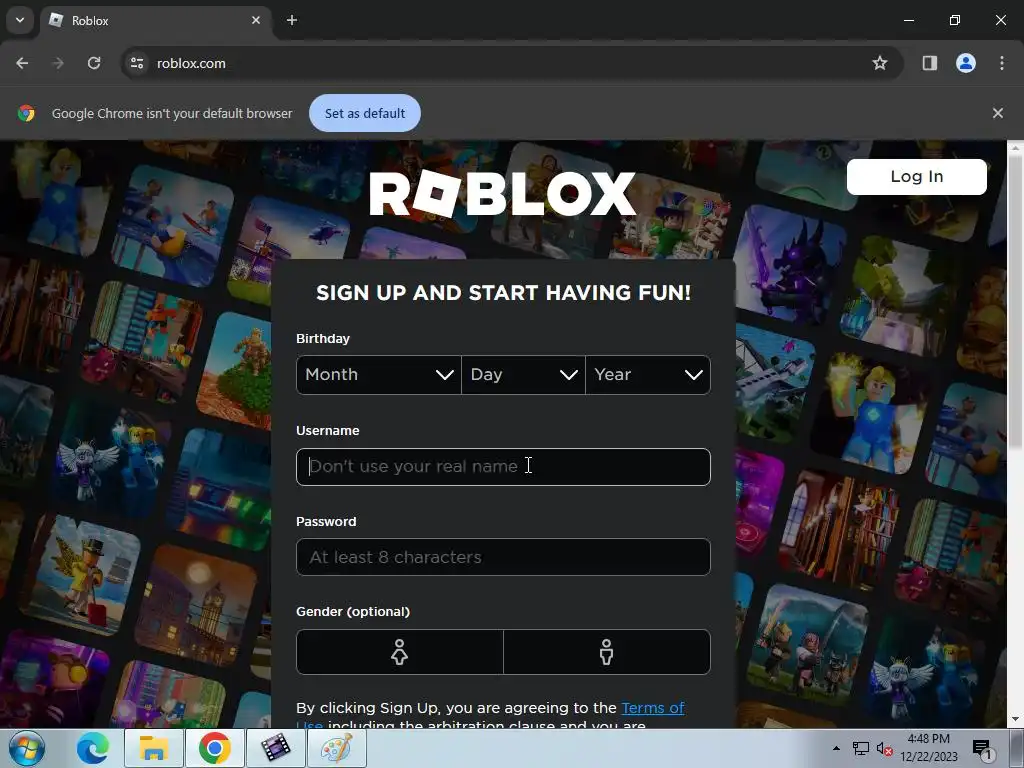
Task: Open the Chrome profile avatar
Action: click(966, 63)
